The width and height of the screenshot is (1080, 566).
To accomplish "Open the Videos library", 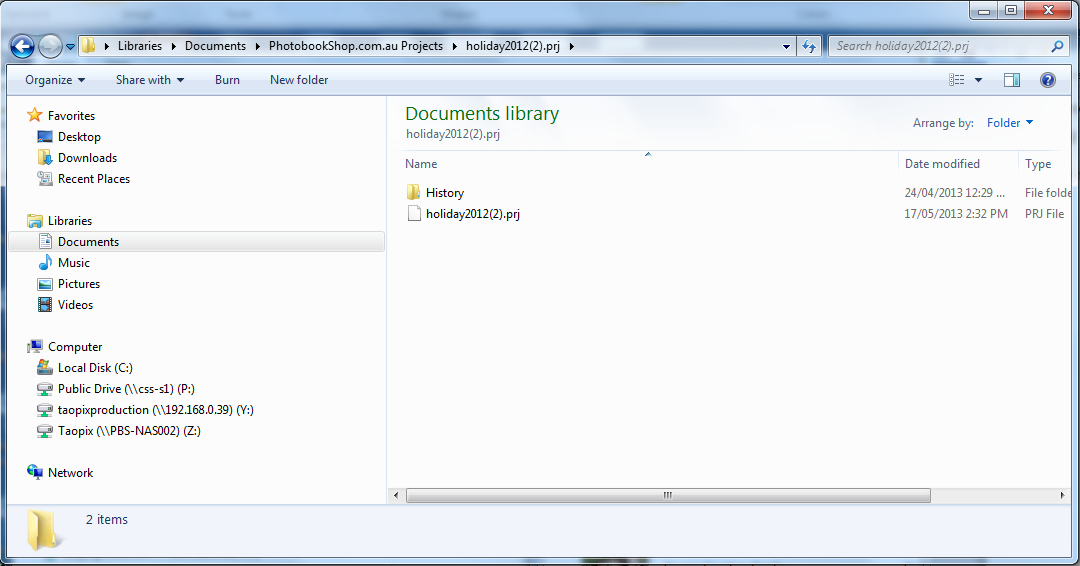I will 75,305.
